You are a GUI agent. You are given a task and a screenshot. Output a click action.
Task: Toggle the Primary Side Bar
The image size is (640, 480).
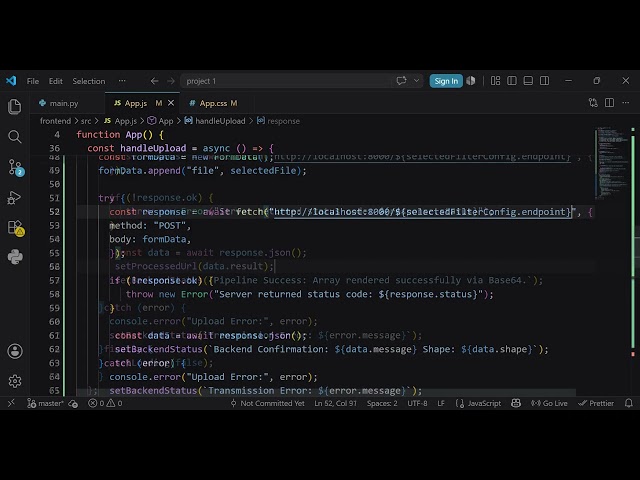[x=512, y=81]
